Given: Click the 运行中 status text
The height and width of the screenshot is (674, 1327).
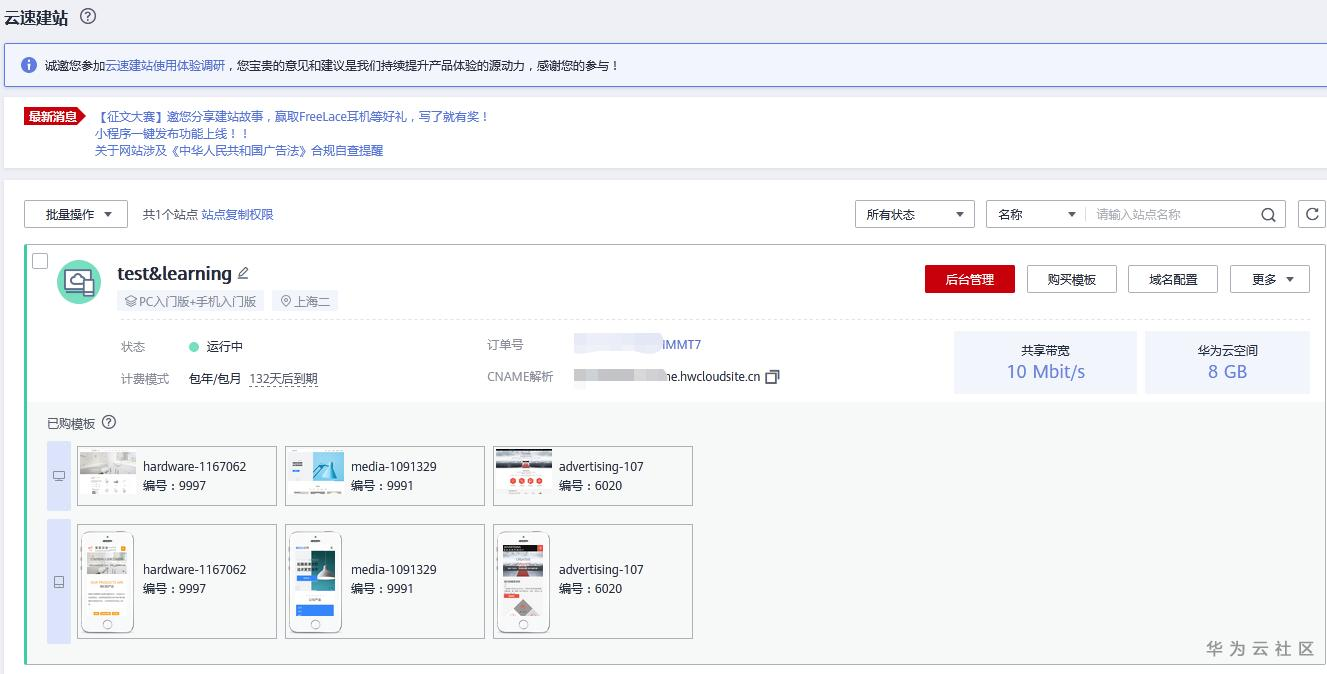Looking at the screenshot, I should click(225, 346).
